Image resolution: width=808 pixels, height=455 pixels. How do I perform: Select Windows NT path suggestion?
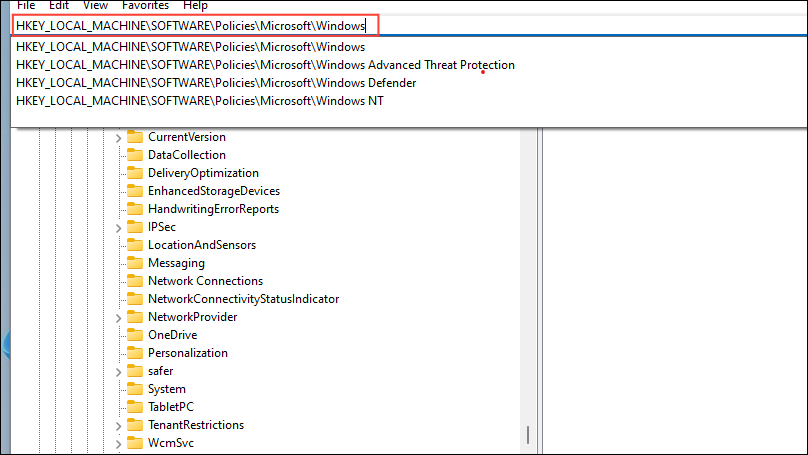coord(200,101)
